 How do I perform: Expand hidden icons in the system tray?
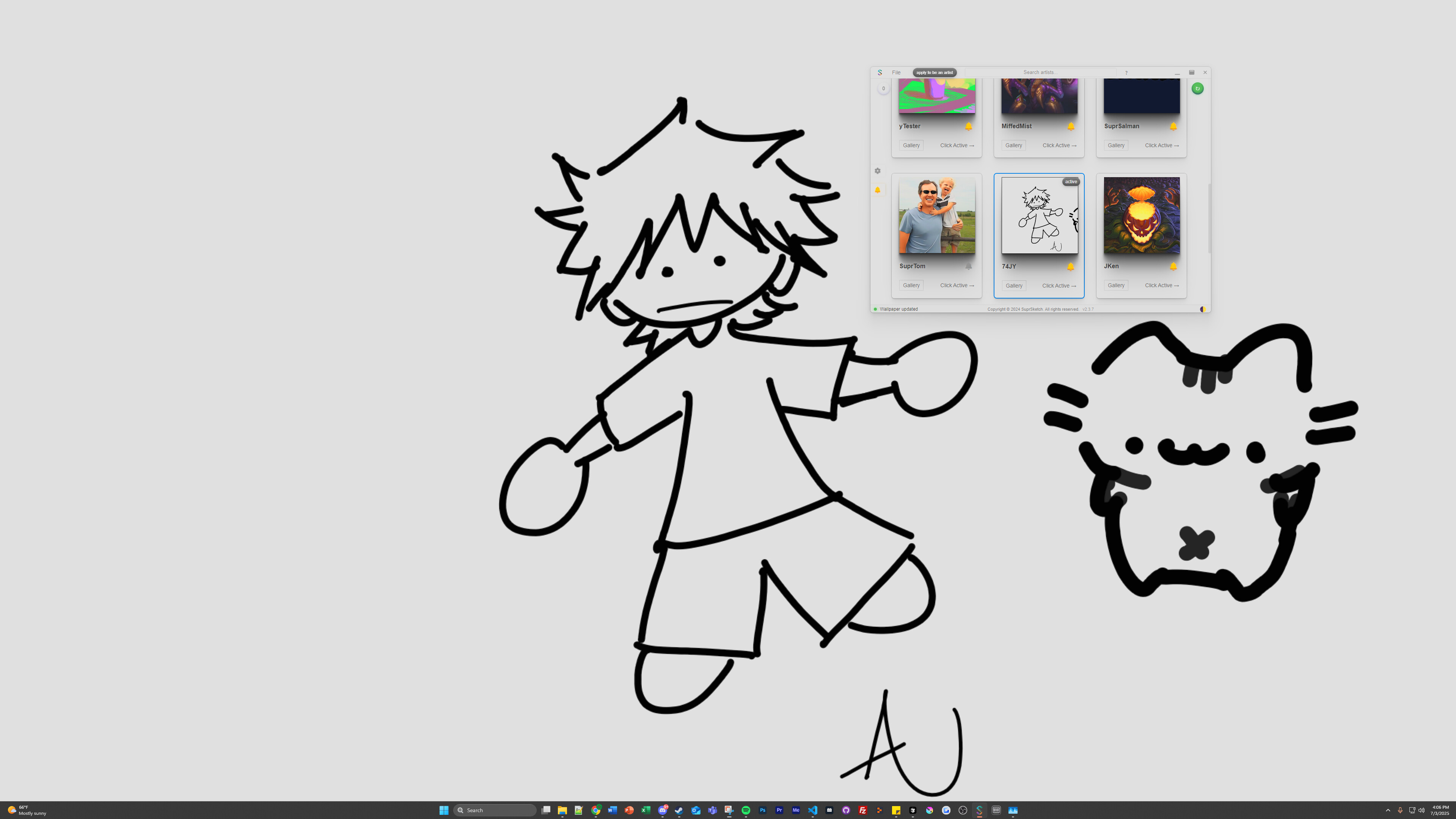(1388, 810)
